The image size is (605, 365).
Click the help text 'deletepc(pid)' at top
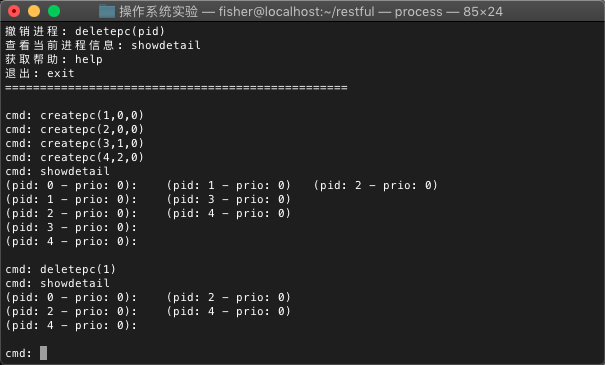pyautogui.click(x=120, y=31)
